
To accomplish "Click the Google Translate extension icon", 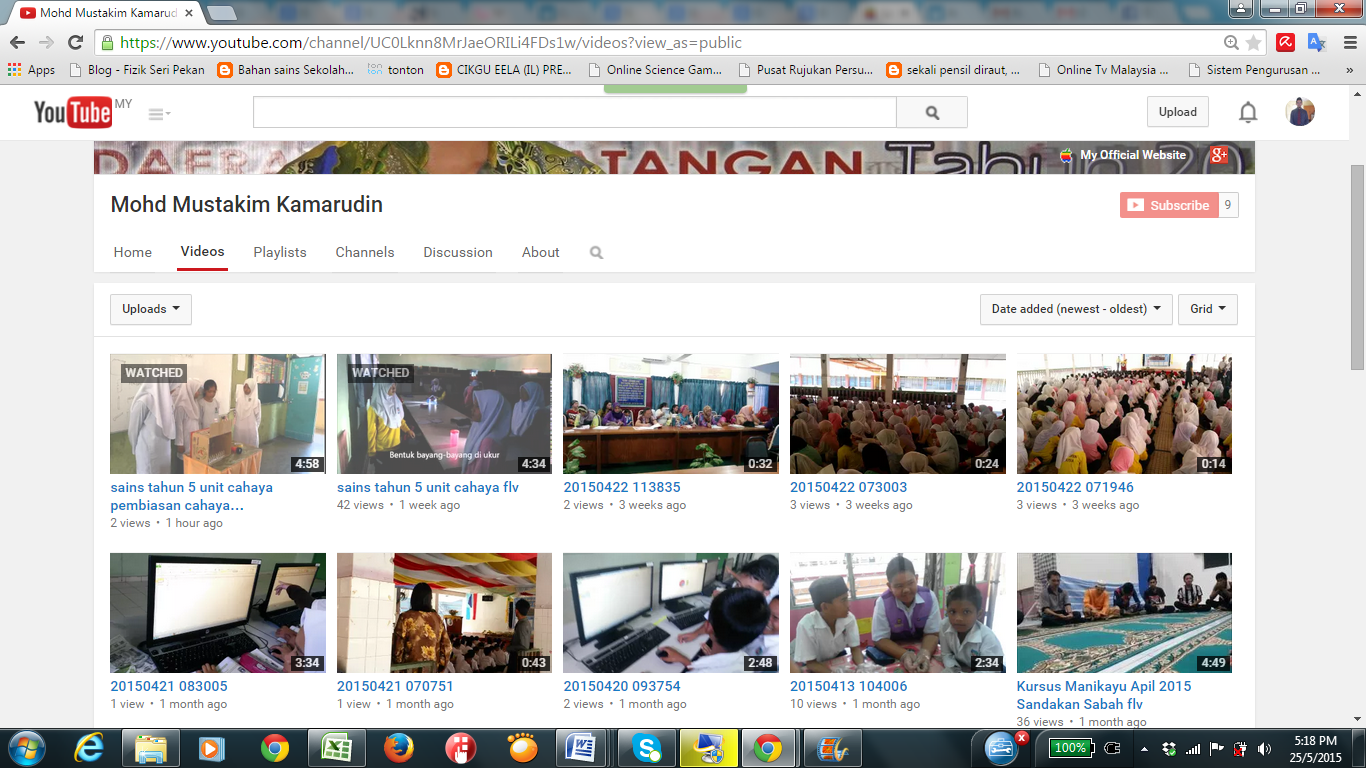I will click(1317, 43).
